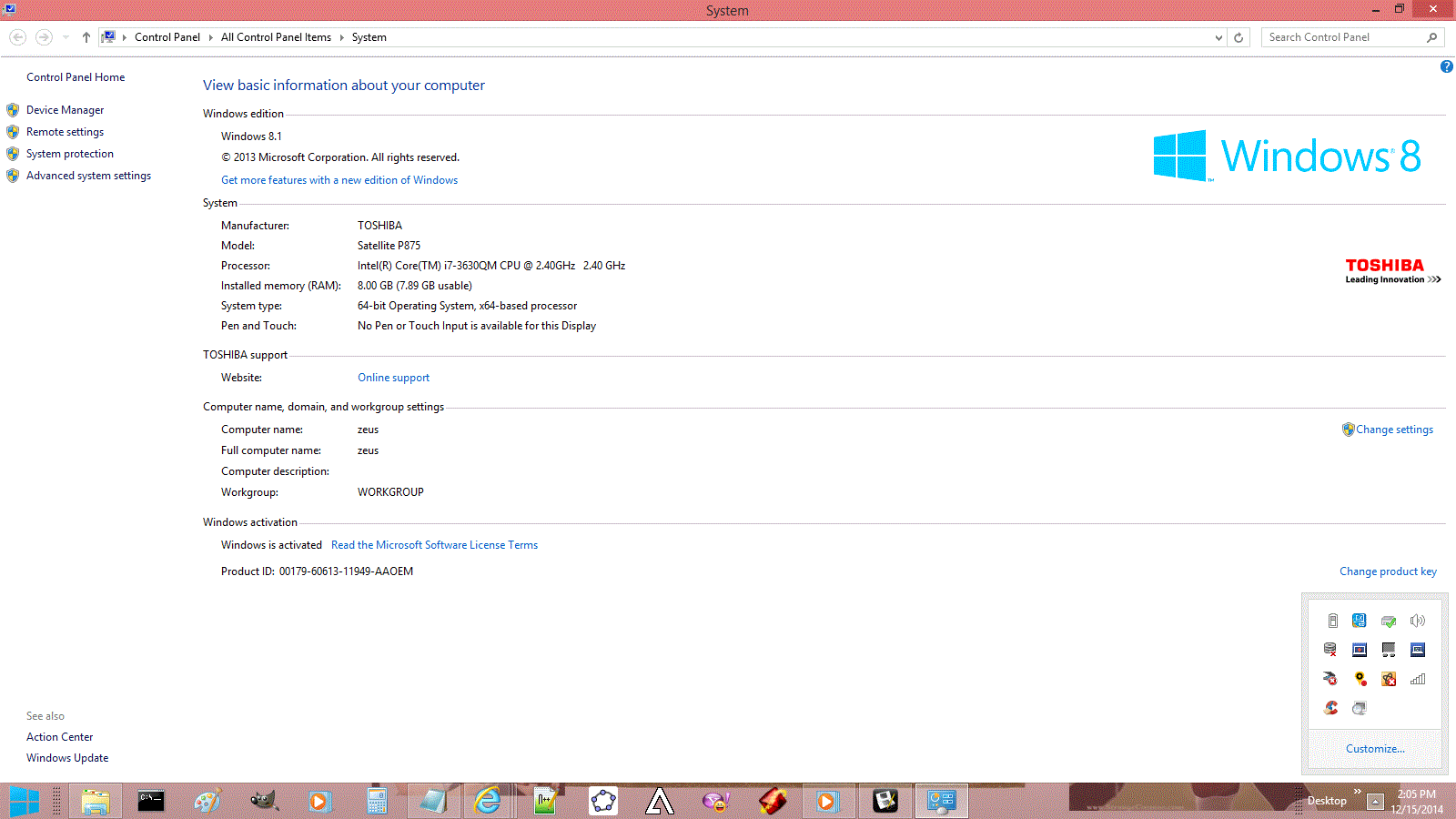Open Windows Update under See also

click(x=67, y=758)
